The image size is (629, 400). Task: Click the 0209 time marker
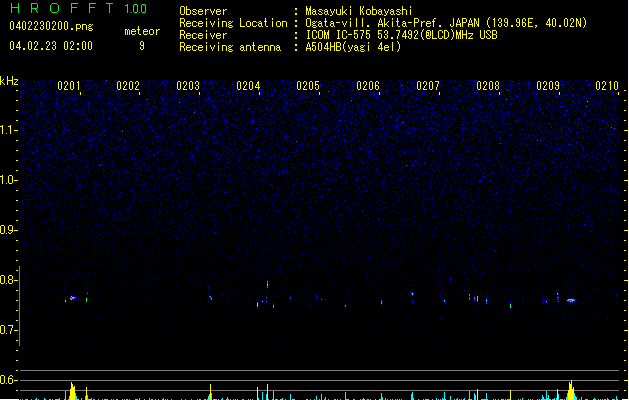(x=548, y=86)
